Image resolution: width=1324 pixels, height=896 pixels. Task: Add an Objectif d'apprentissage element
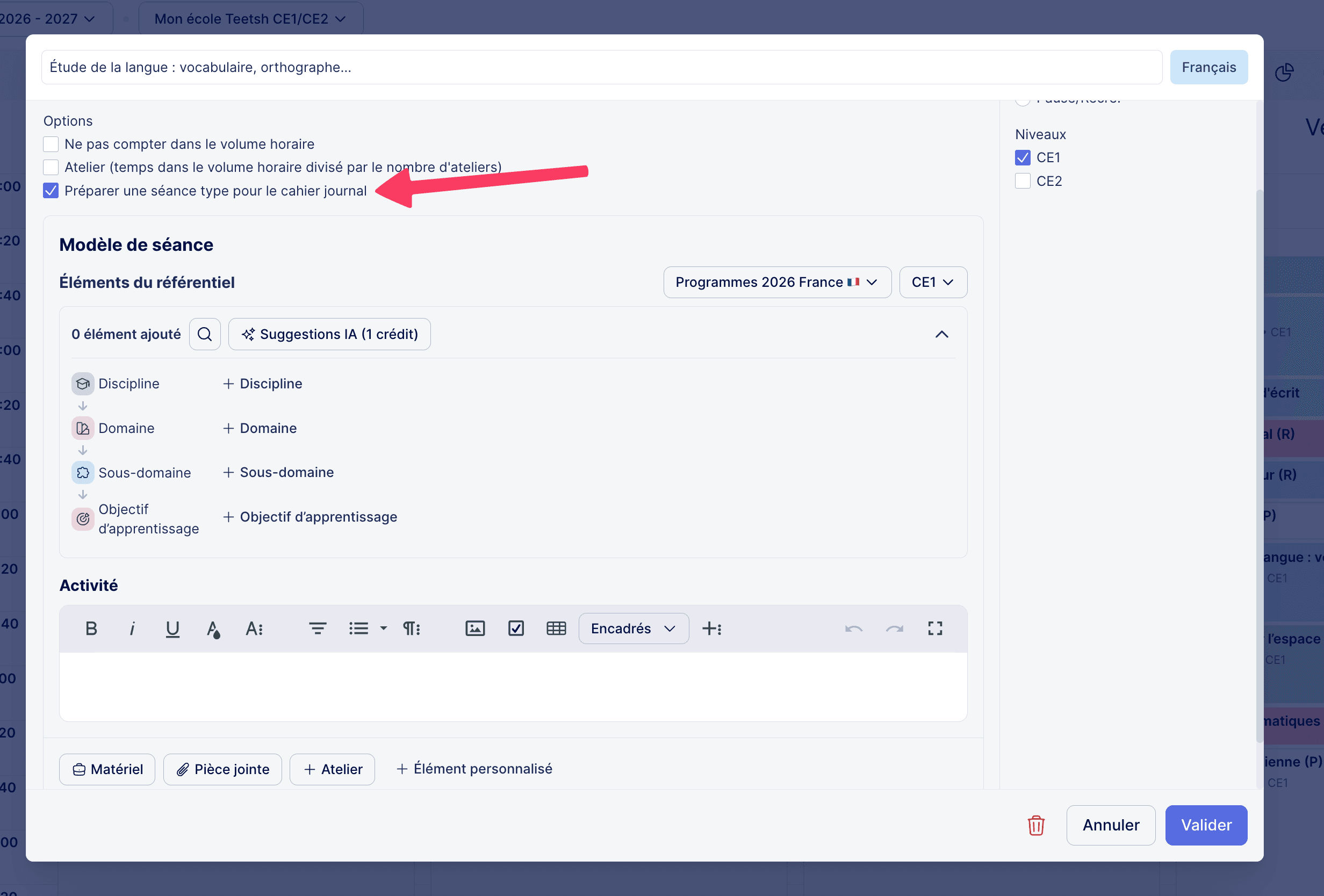310,517
